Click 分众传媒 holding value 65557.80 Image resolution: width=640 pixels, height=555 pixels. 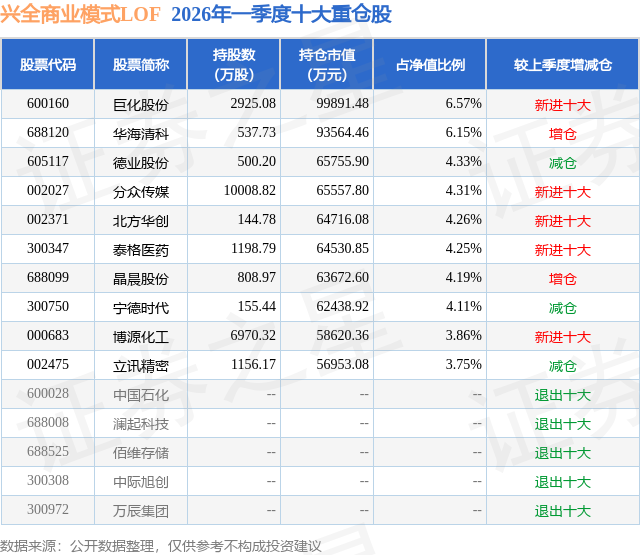[x=342, y=191]
